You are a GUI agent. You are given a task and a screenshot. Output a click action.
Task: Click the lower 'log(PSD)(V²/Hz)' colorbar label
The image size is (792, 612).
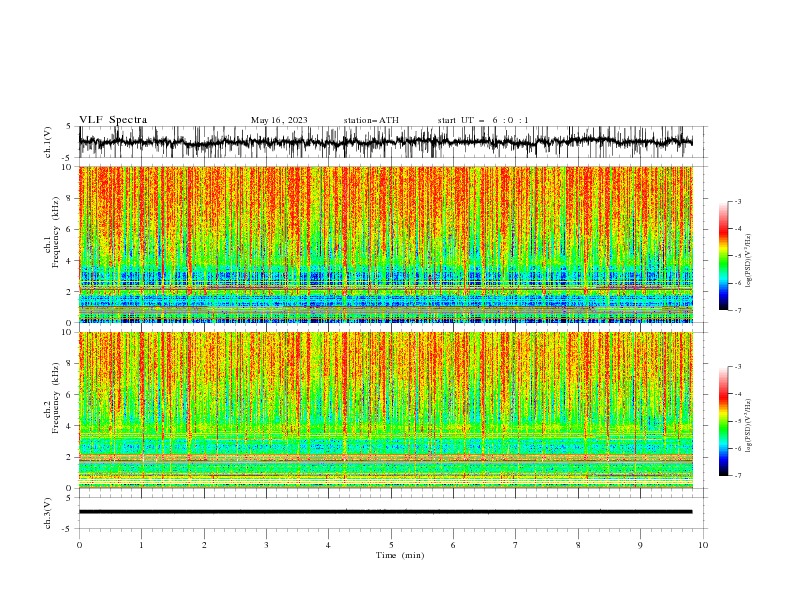(x=749, y=426)
